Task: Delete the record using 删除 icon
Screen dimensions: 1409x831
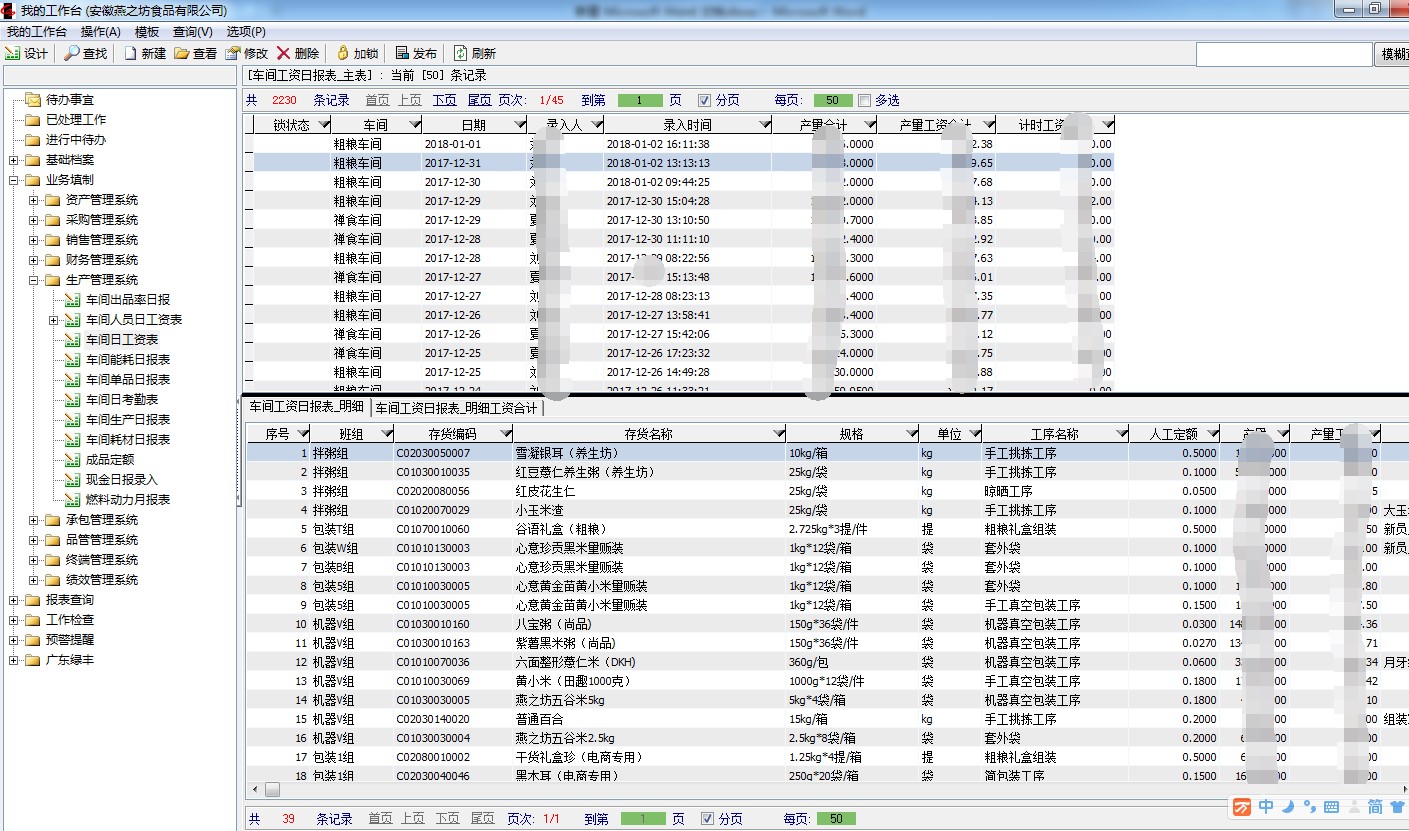Action: click(x=284, y=53)
